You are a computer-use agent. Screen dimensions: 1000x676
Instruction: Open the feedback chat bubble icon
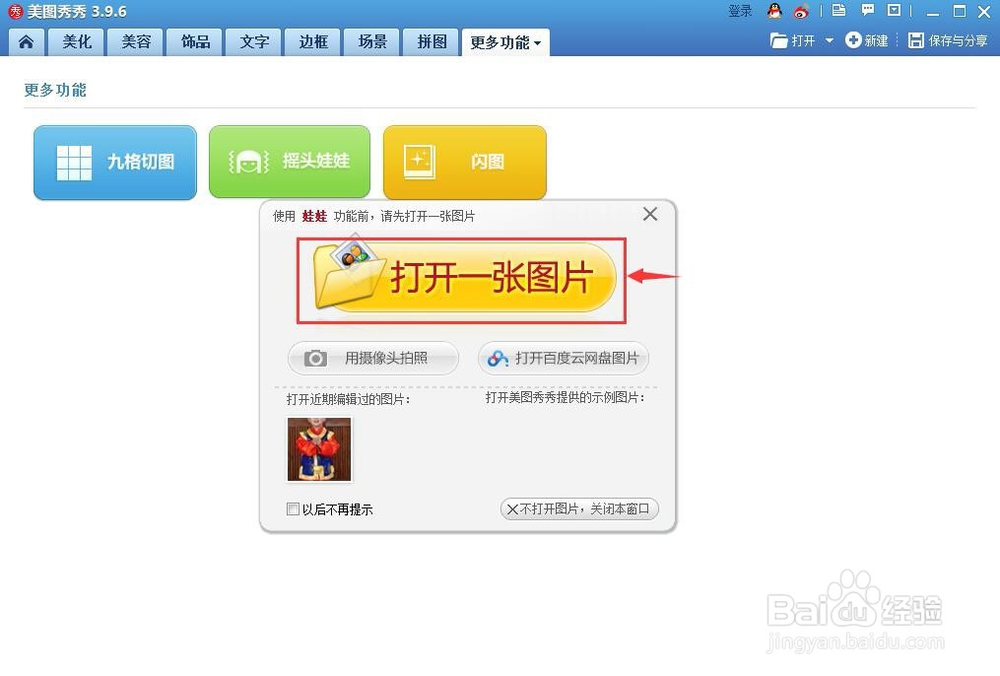click(x=867, y=10)
